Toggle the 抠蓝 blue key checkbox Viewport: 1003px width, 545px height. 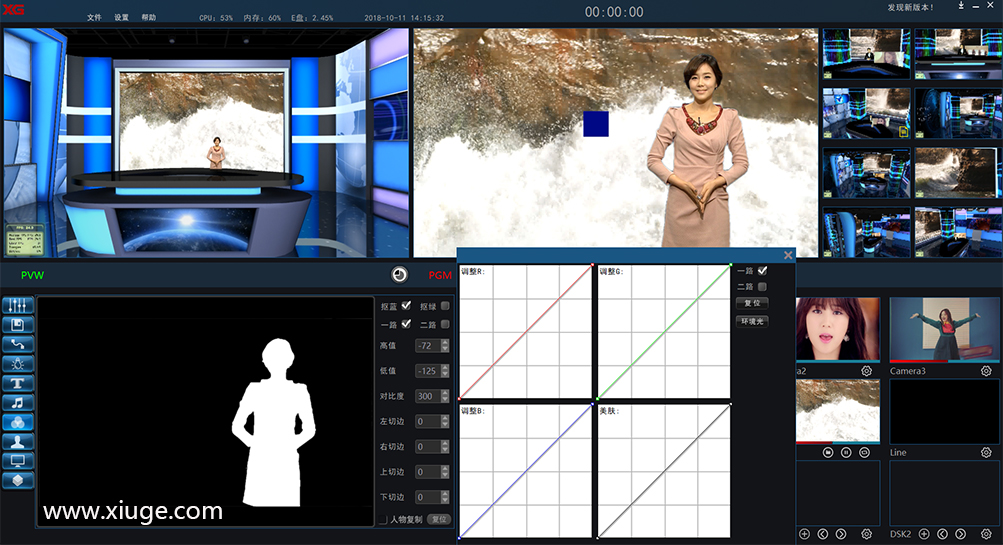click(406, 306)
